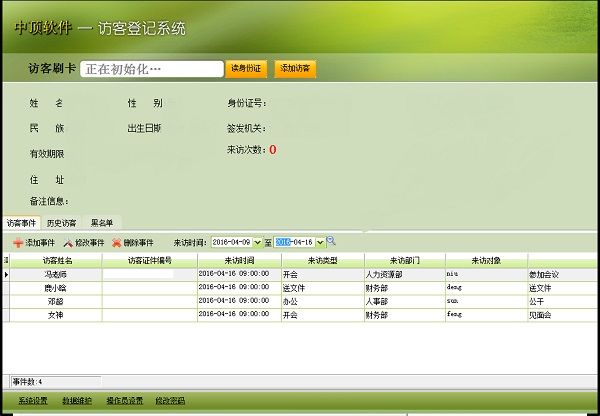Select the visitor row 冯老师
The image size is (600, 416).
[56, 274]
